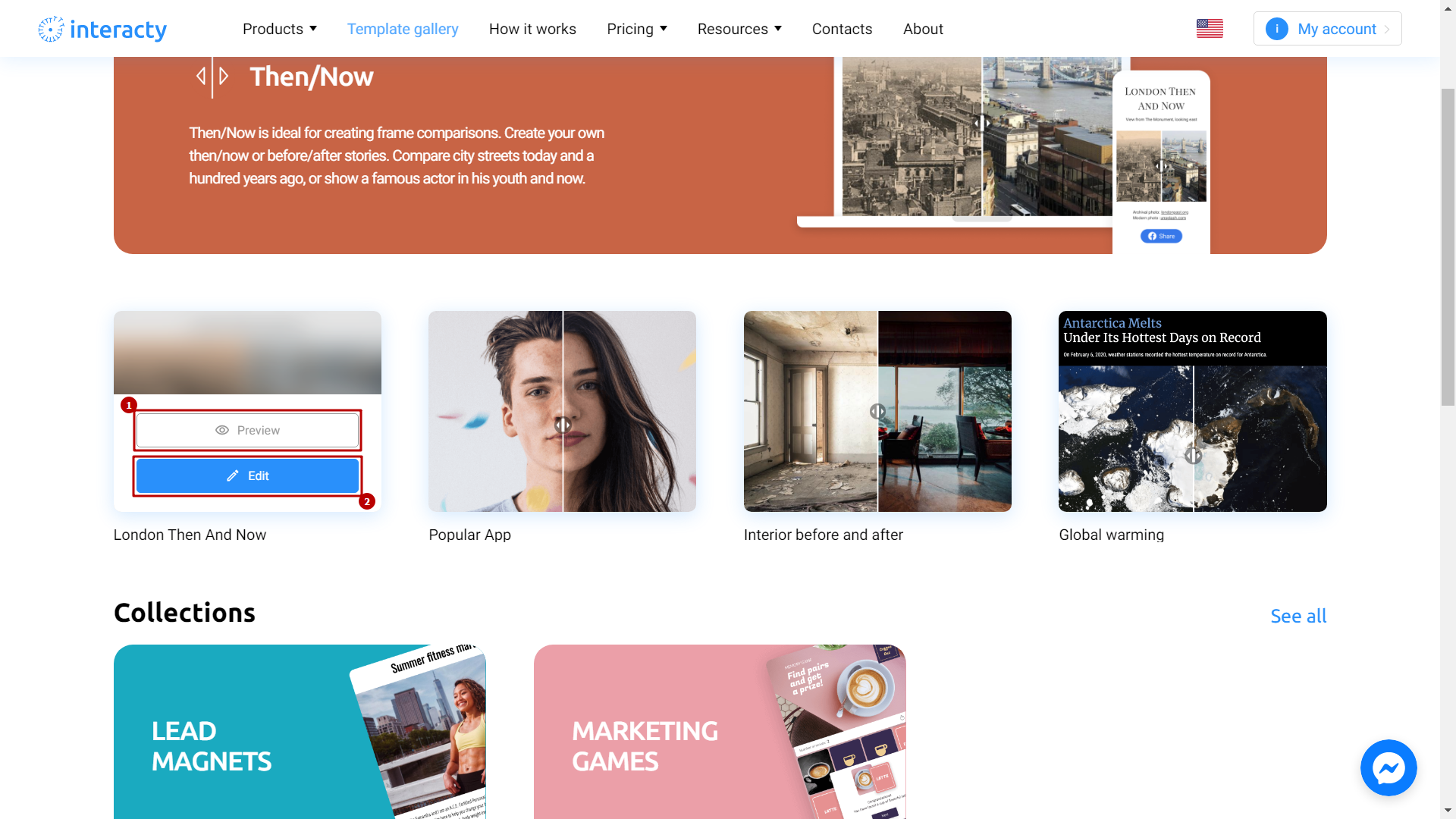Click the split-view slider on Popular App template

tap(563, 424)
